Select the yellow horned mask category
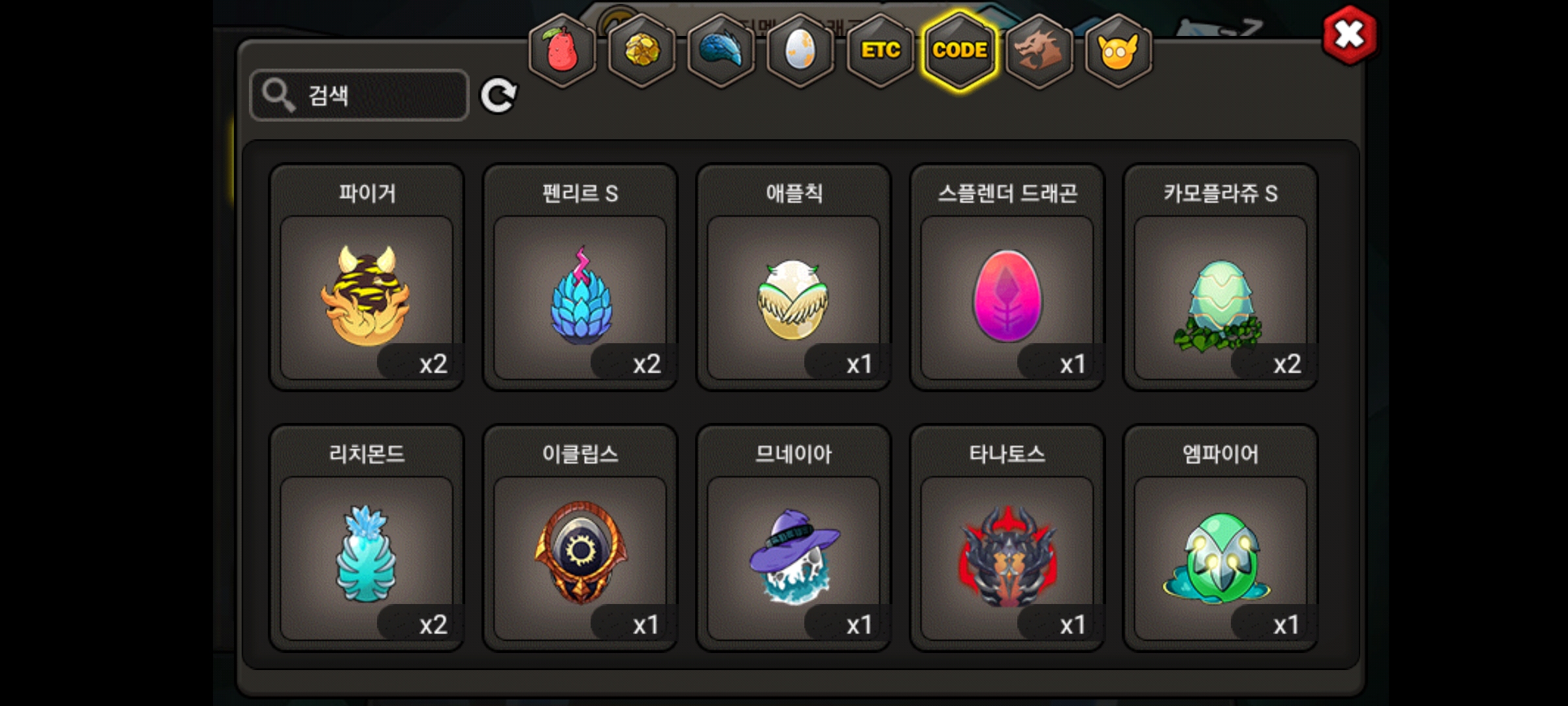 (x=1119, y=50)
